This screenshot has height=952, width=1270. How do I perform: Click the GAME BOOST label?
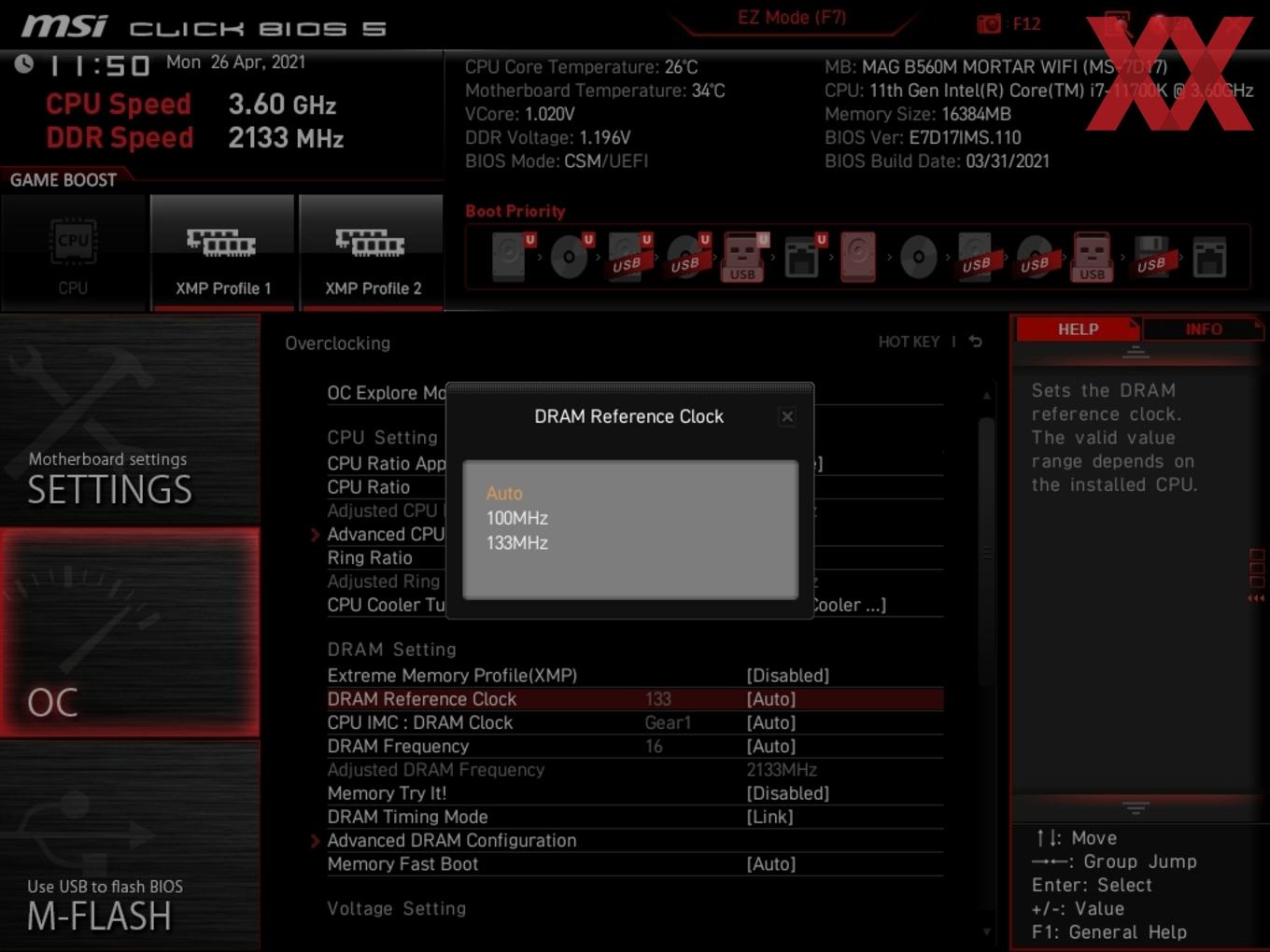pyautogui.click(x=63, y=179)
